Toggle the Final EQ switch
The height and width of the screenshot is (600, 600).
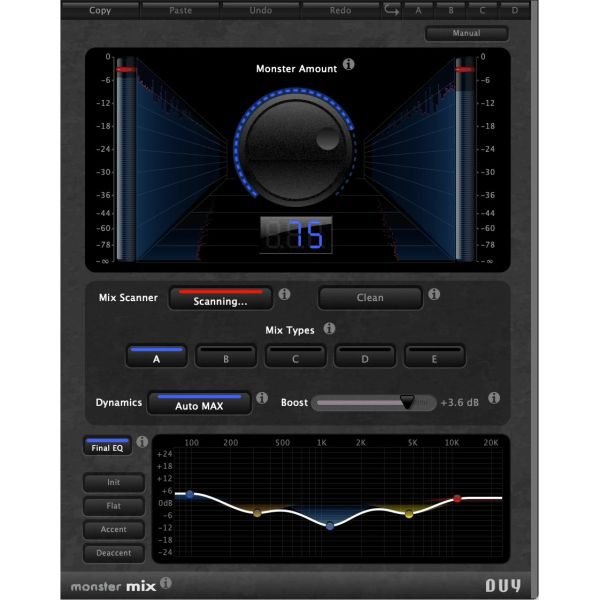[x=108, y=446]
